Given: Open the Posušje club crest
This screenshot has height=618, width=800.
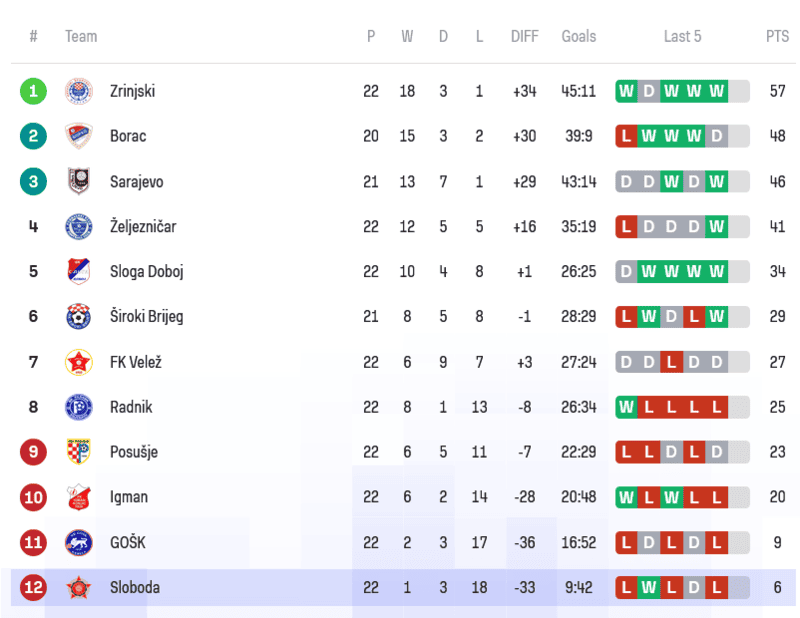Looking at the screenshot, I should pyautogui.click(x=78, y=452).
